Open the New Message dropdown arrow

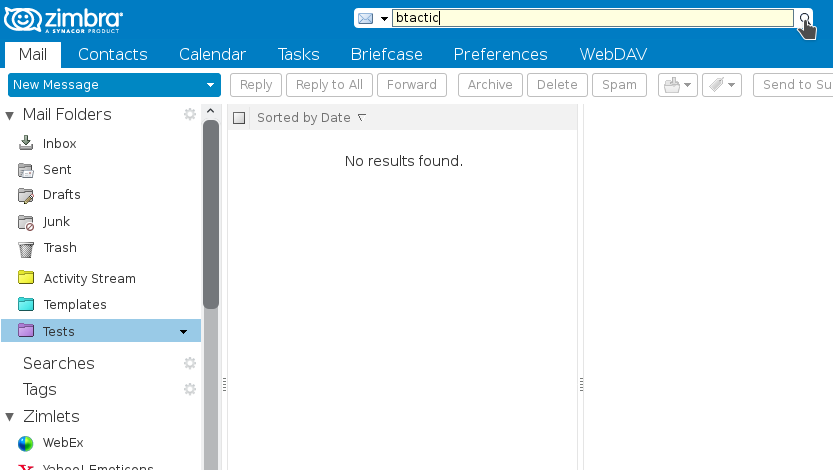[210, 85]
